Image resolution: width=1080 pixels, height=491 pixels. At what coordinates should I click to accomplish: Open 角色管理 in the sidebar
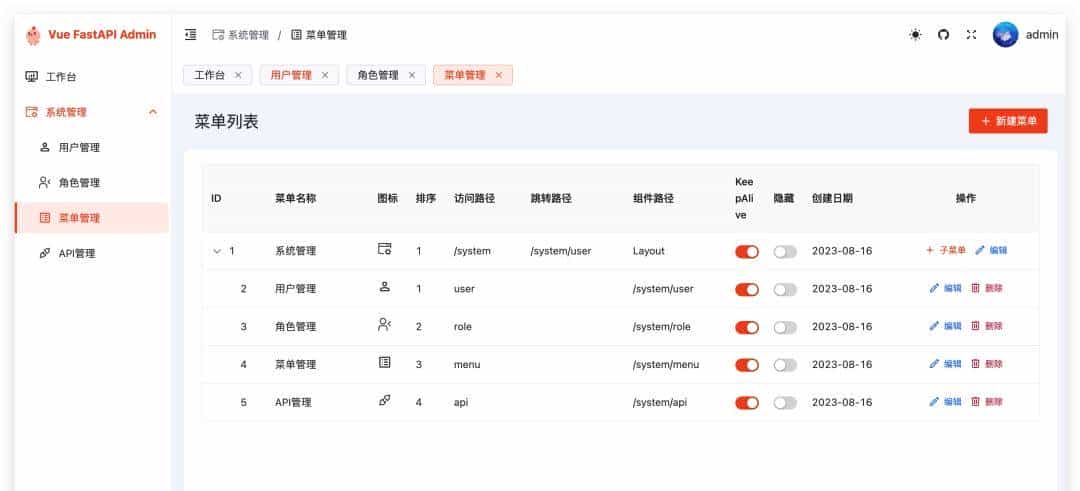92,182
